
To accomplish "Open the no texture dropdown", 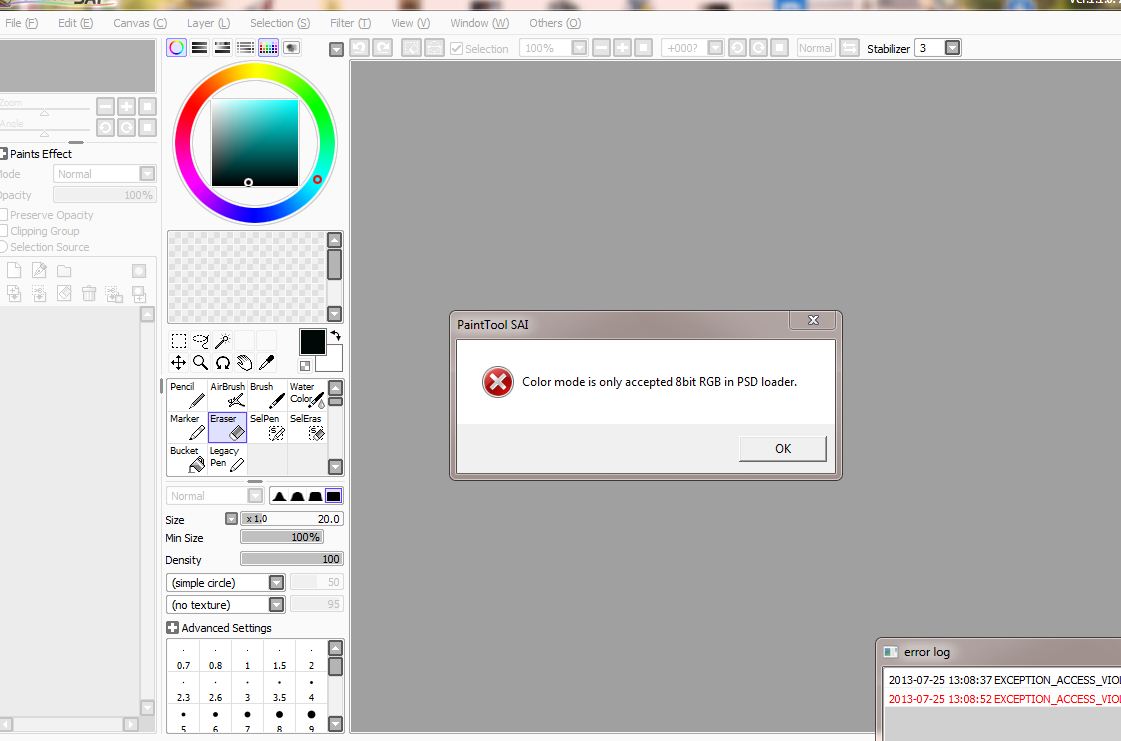I will pyautogui.click(x=277, y=605).
